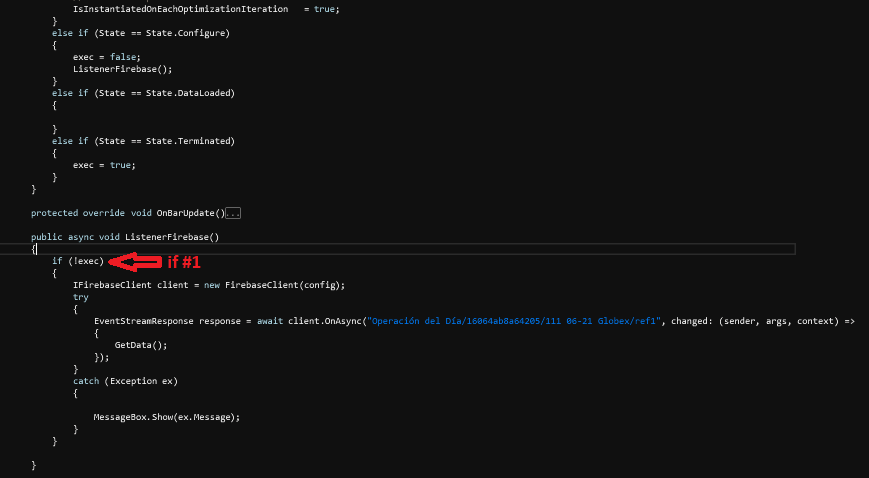Click the red 'if #1' label
Viewport: 869px width, 478px height.
[184, 262]
